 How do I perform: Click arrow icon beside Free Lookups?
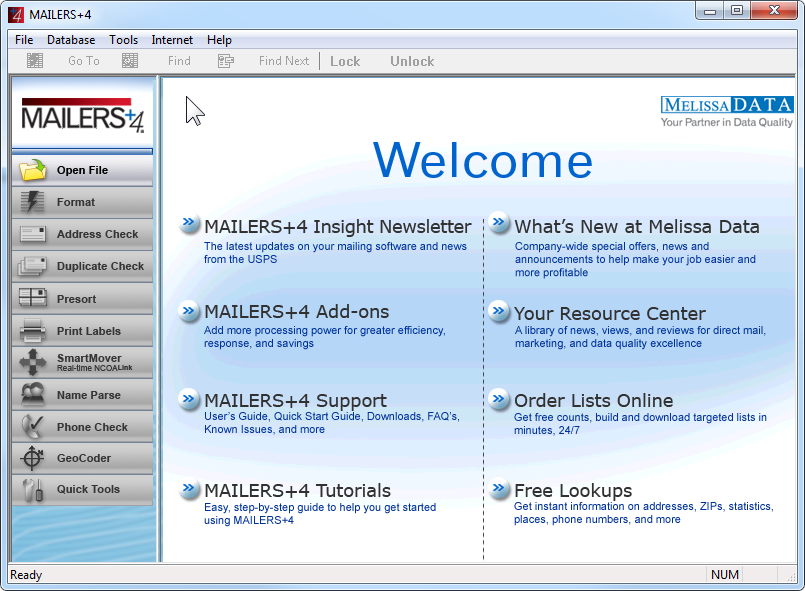point(499,489)
